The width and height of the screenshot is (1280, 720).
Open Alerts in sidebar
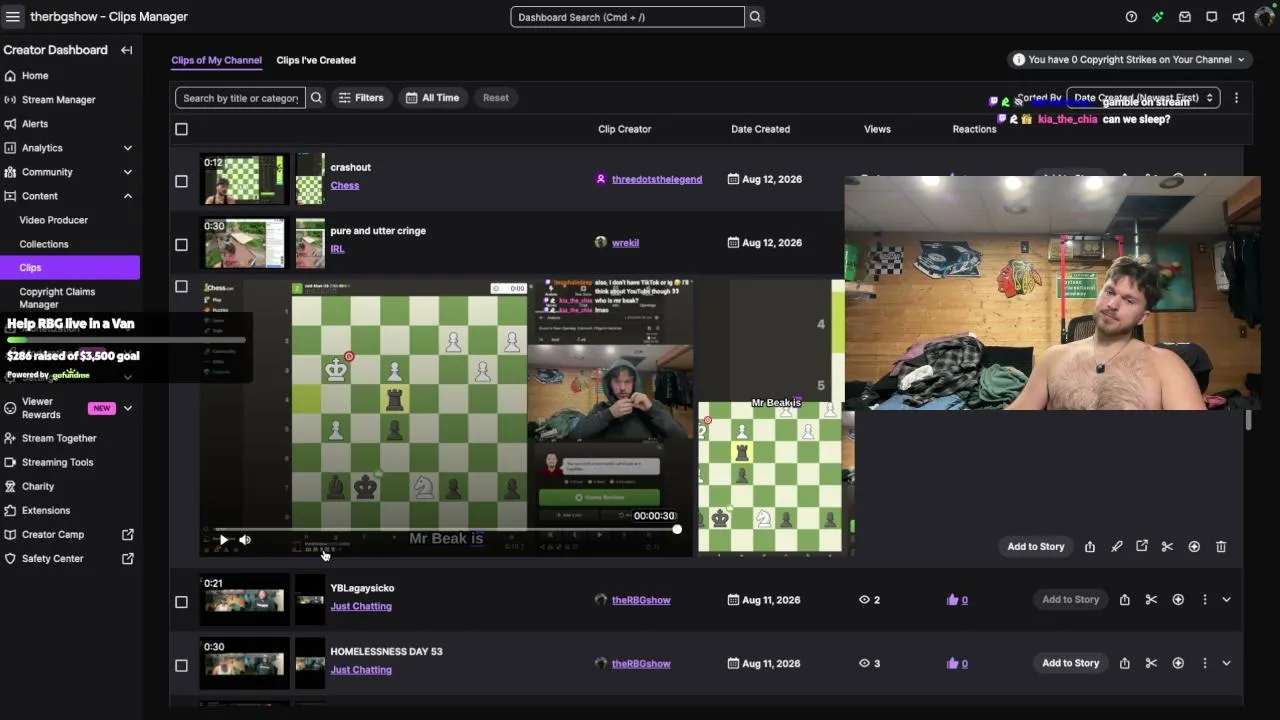pyautogui.click(x=35, y=124)
